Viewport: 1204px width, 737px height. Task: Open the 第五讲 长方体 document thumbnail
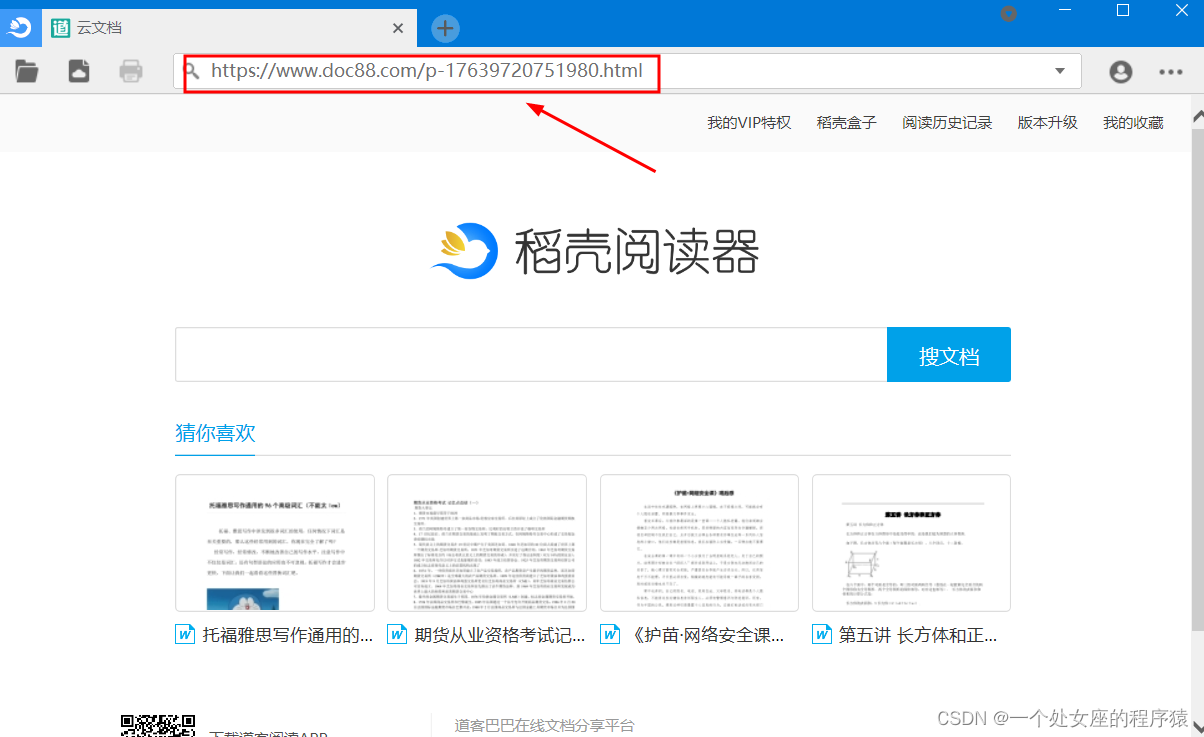[911, 543]
